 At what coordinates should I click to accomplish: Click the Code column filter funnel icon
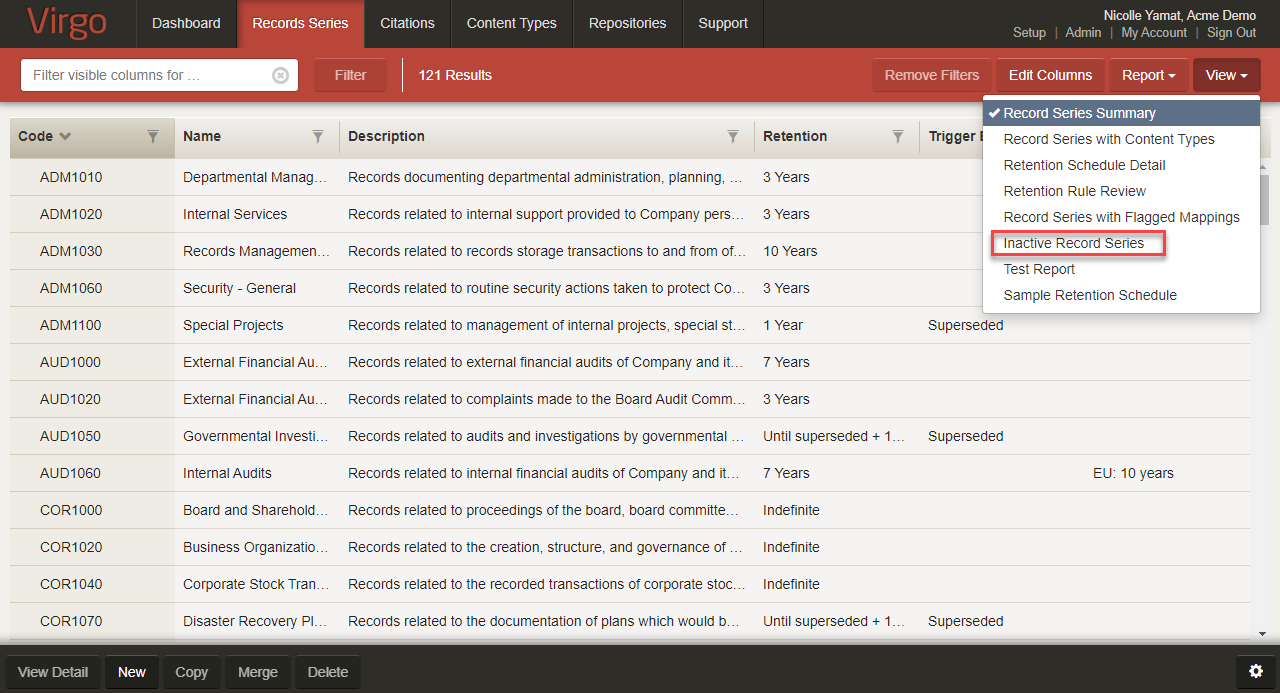[x=153, y=137]
